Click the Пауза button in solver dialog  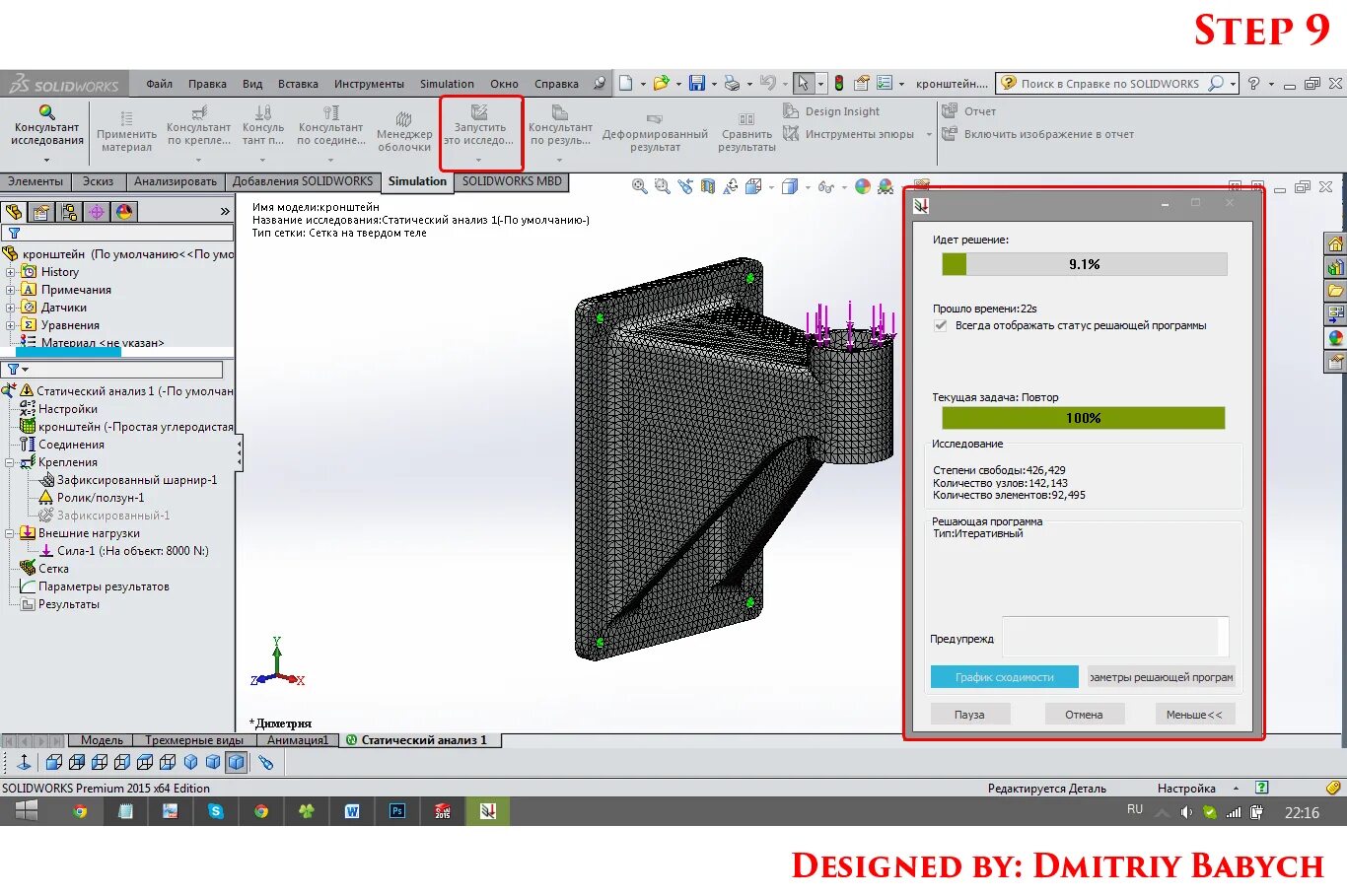pyautogui.click(x=969, y=715)
